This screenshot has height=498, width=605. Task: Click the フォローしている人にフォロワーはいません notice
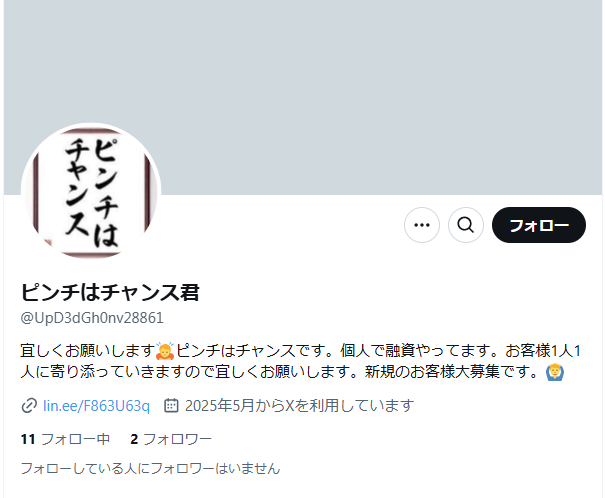click(x=150, y=468)
